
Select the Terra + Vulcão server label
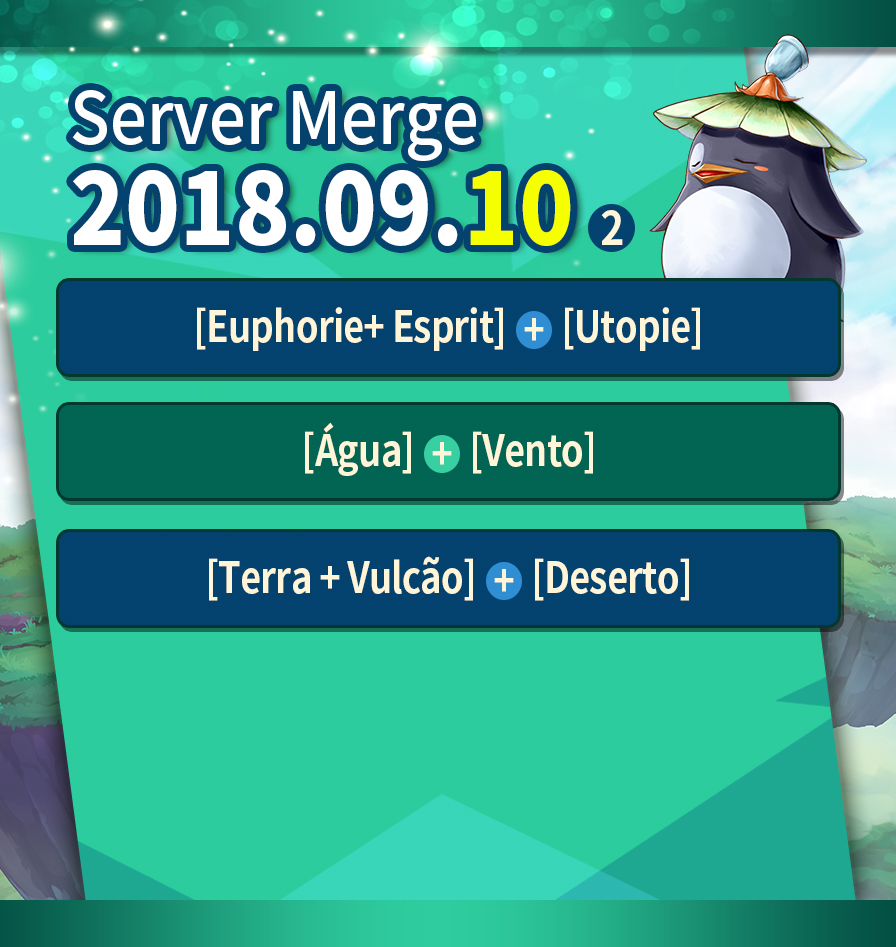[x=341, y=577]
